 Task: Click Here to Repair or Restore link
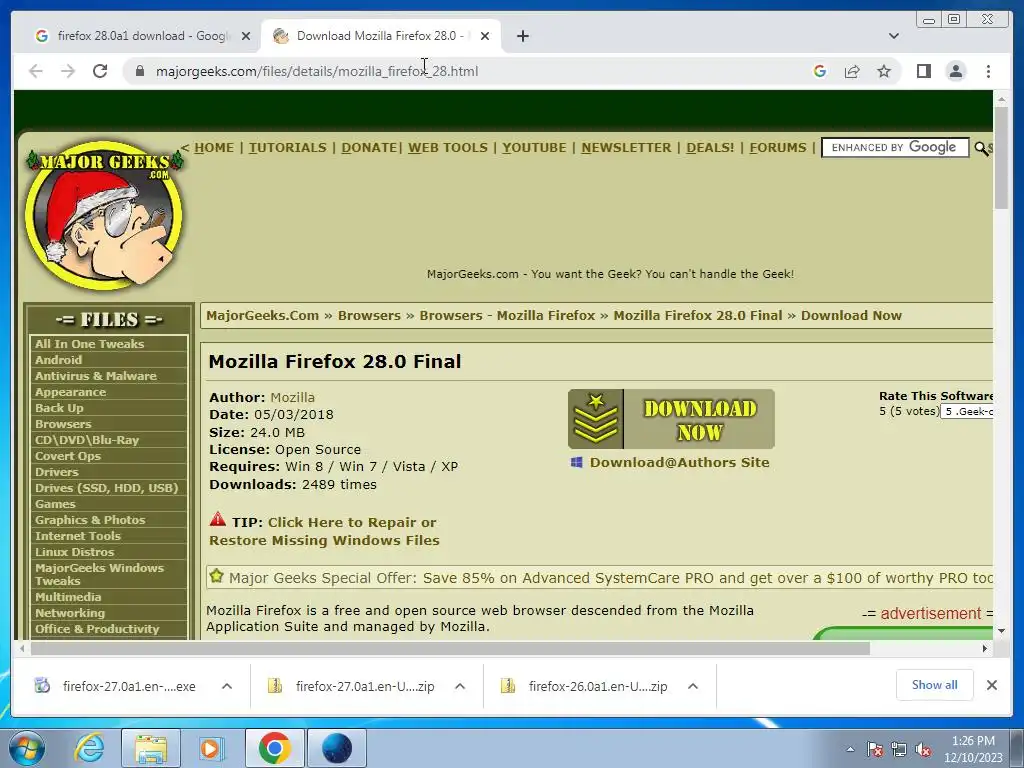pos(324,531)
